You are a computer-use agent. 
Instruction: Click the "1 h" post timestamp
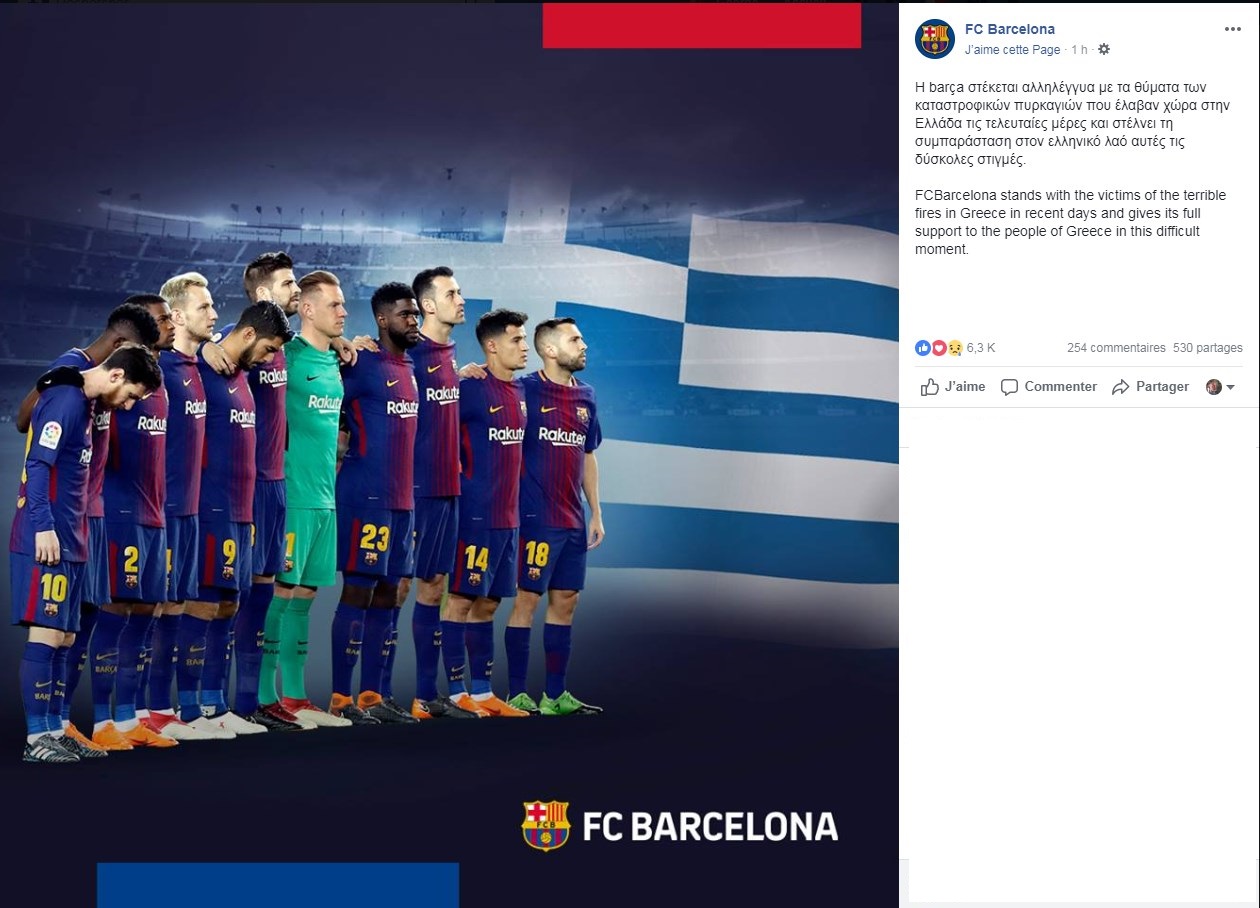1079,50
